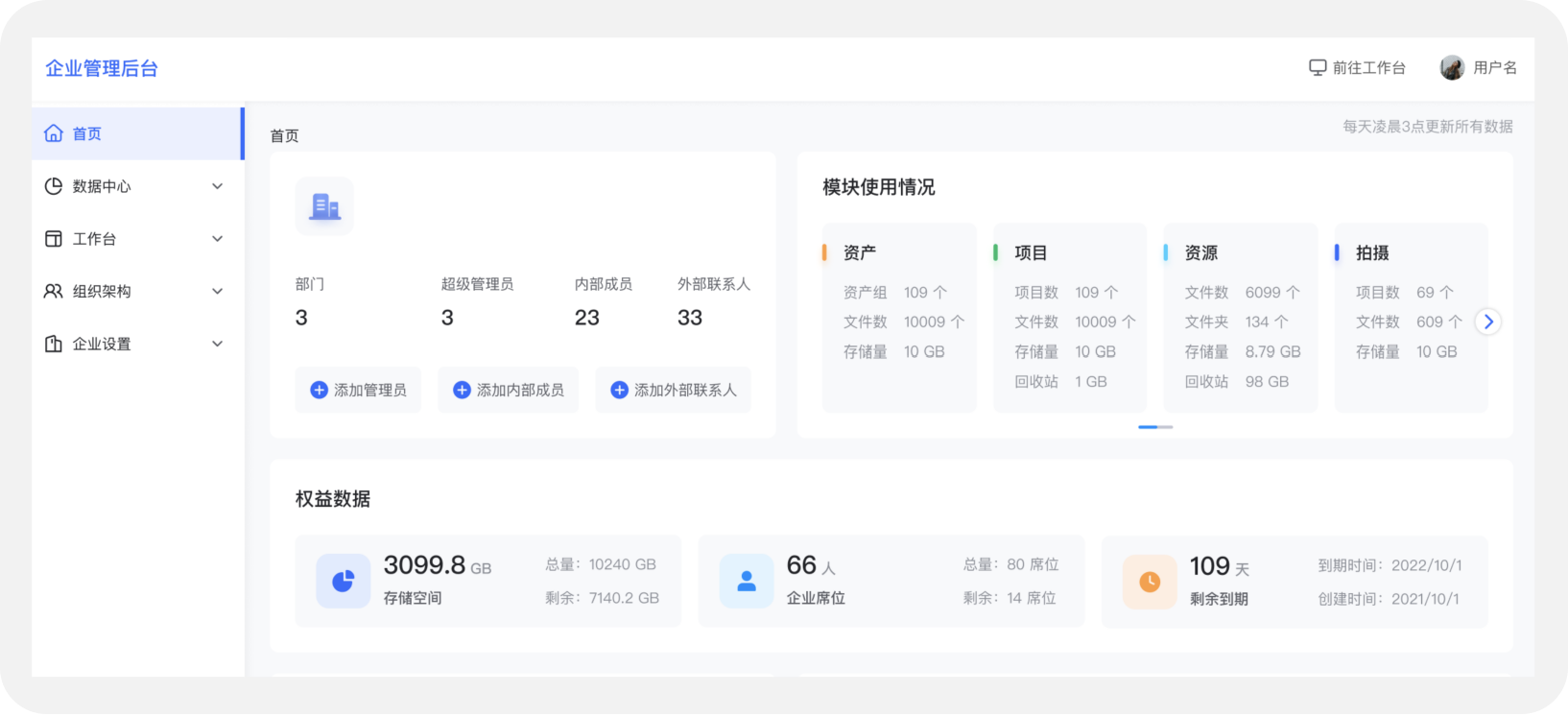Viewport: 1568px width, 716px height.
Task: Open the 工作台 sidebar menu
Action: click(x=137, y=239)
